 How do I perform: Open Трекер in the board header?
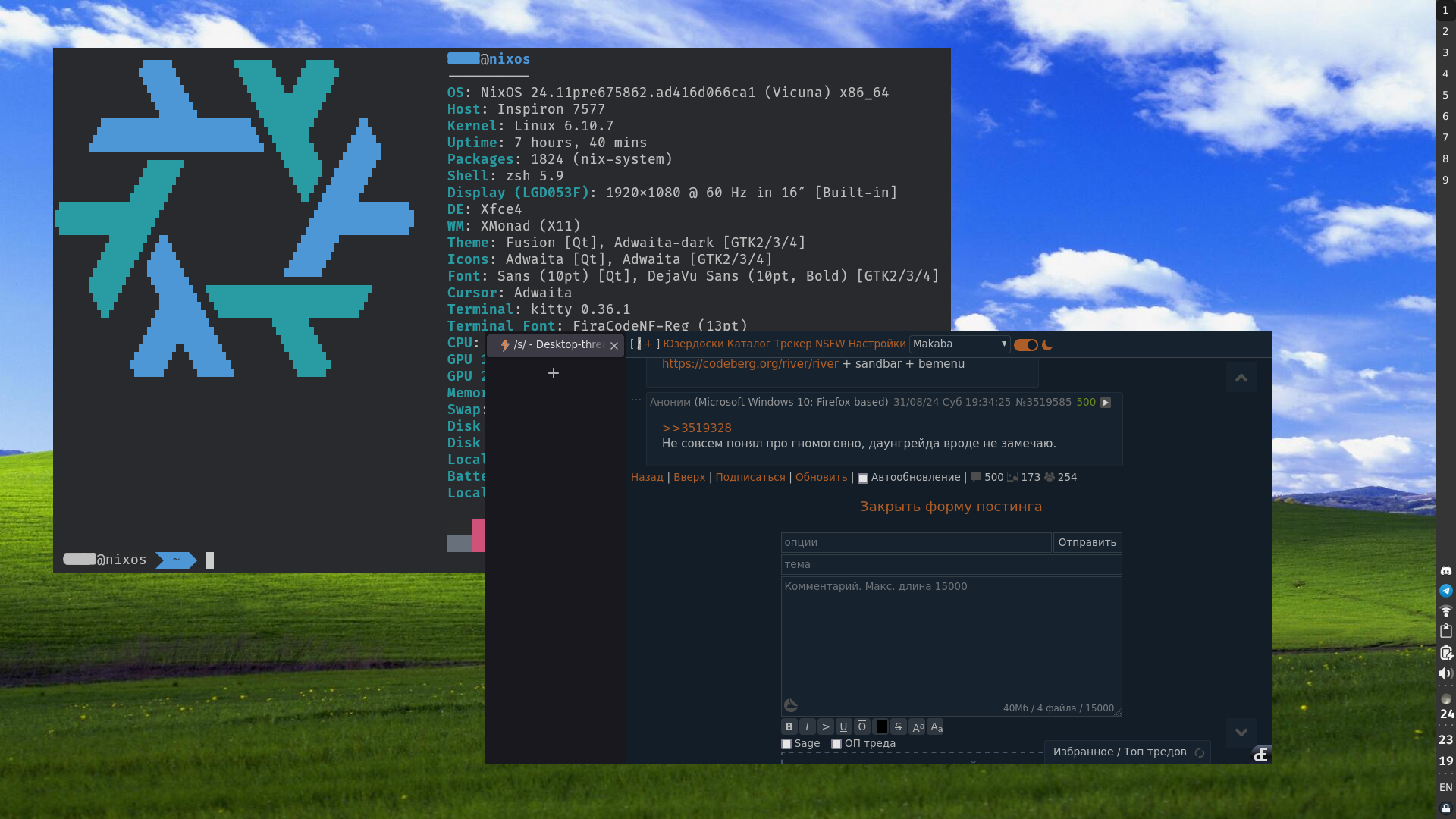pos(792,344)
